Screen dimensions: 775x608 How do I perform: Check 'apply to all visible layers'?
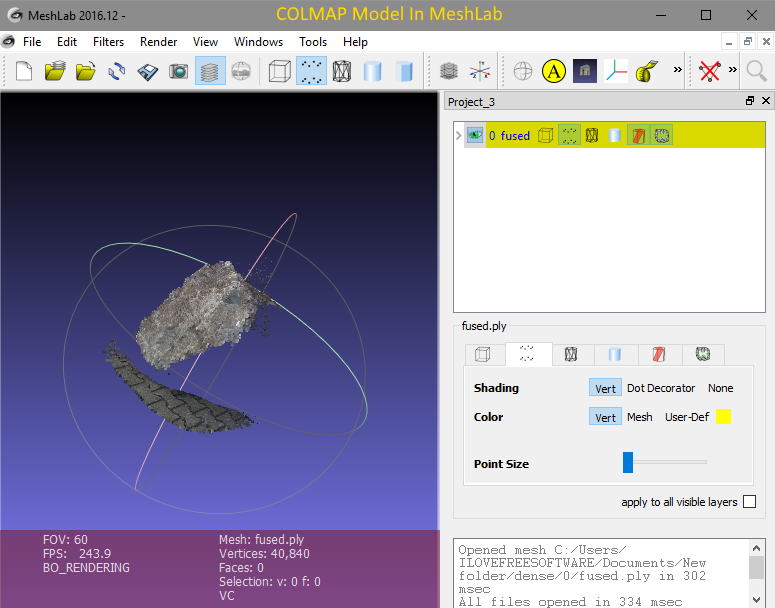[749, 502]
